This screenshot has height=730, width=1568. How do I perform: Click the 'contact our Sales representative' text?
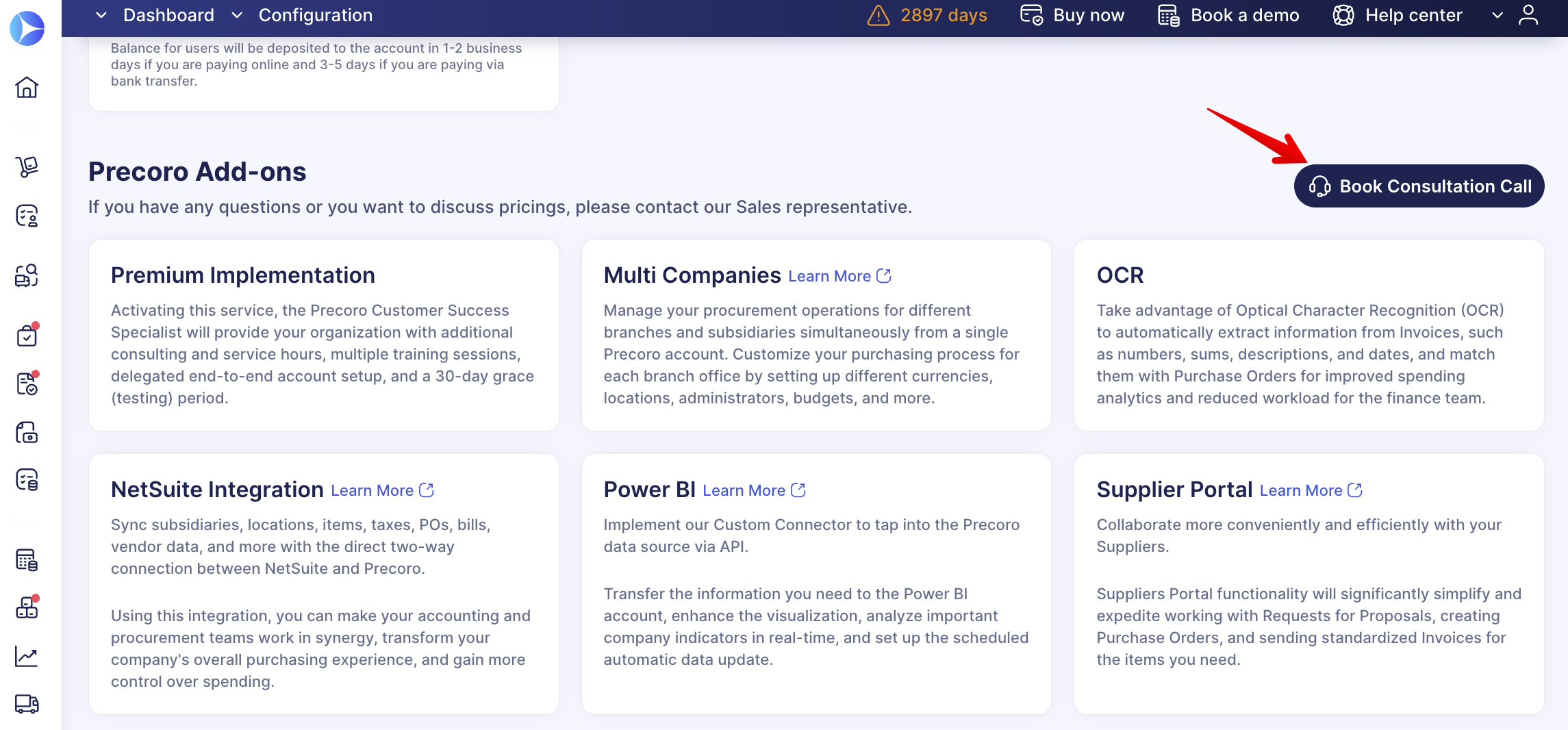click(x=774, y=207)
